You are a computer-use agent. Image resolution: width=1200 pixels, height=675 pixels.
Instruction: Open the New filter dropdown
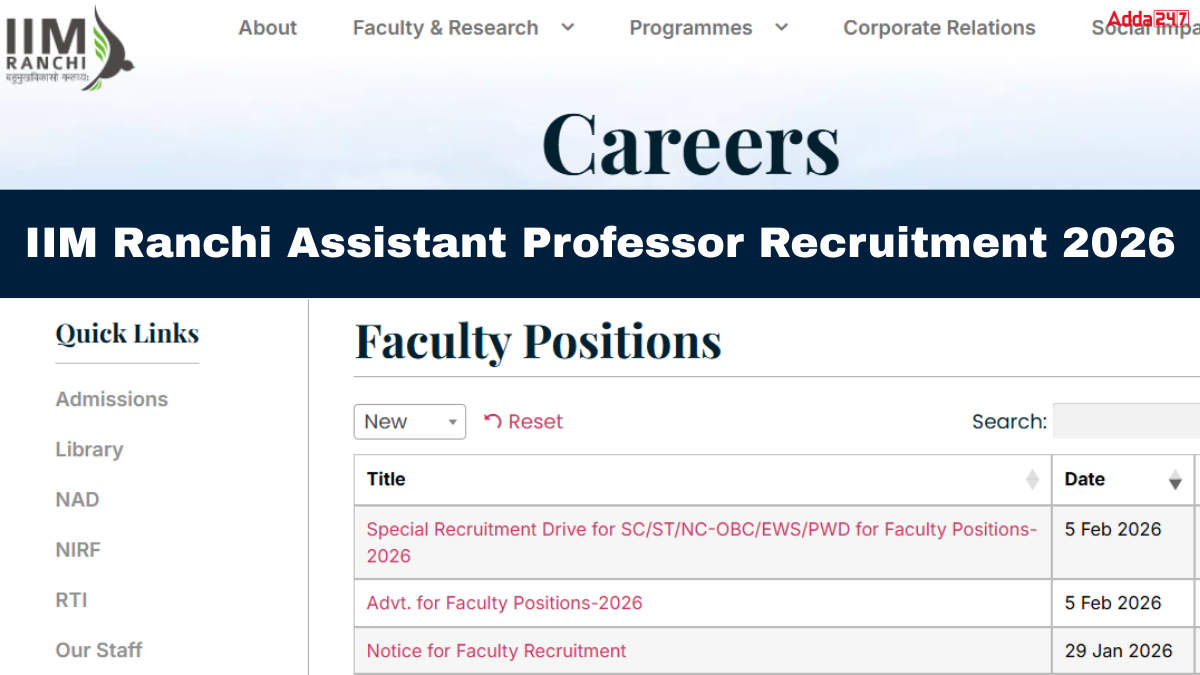click(x=410, y=422)
